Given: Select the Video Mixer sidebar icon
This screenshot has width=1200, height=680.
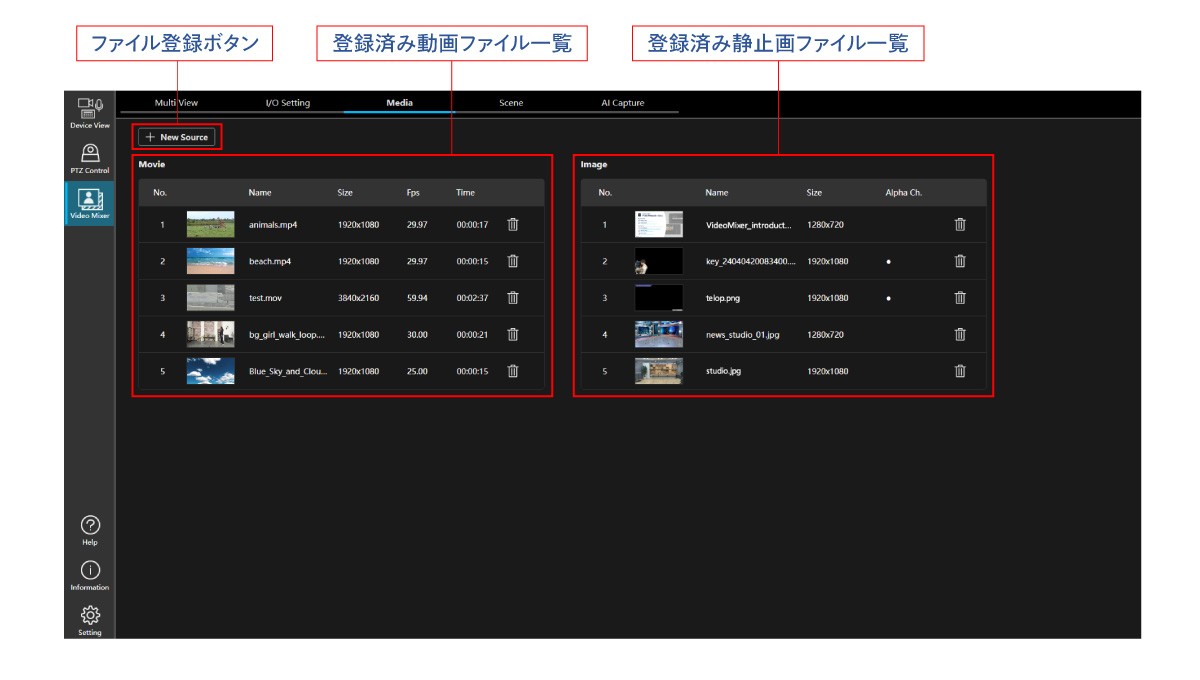Looking at the screenshot, I should (90, 203).
